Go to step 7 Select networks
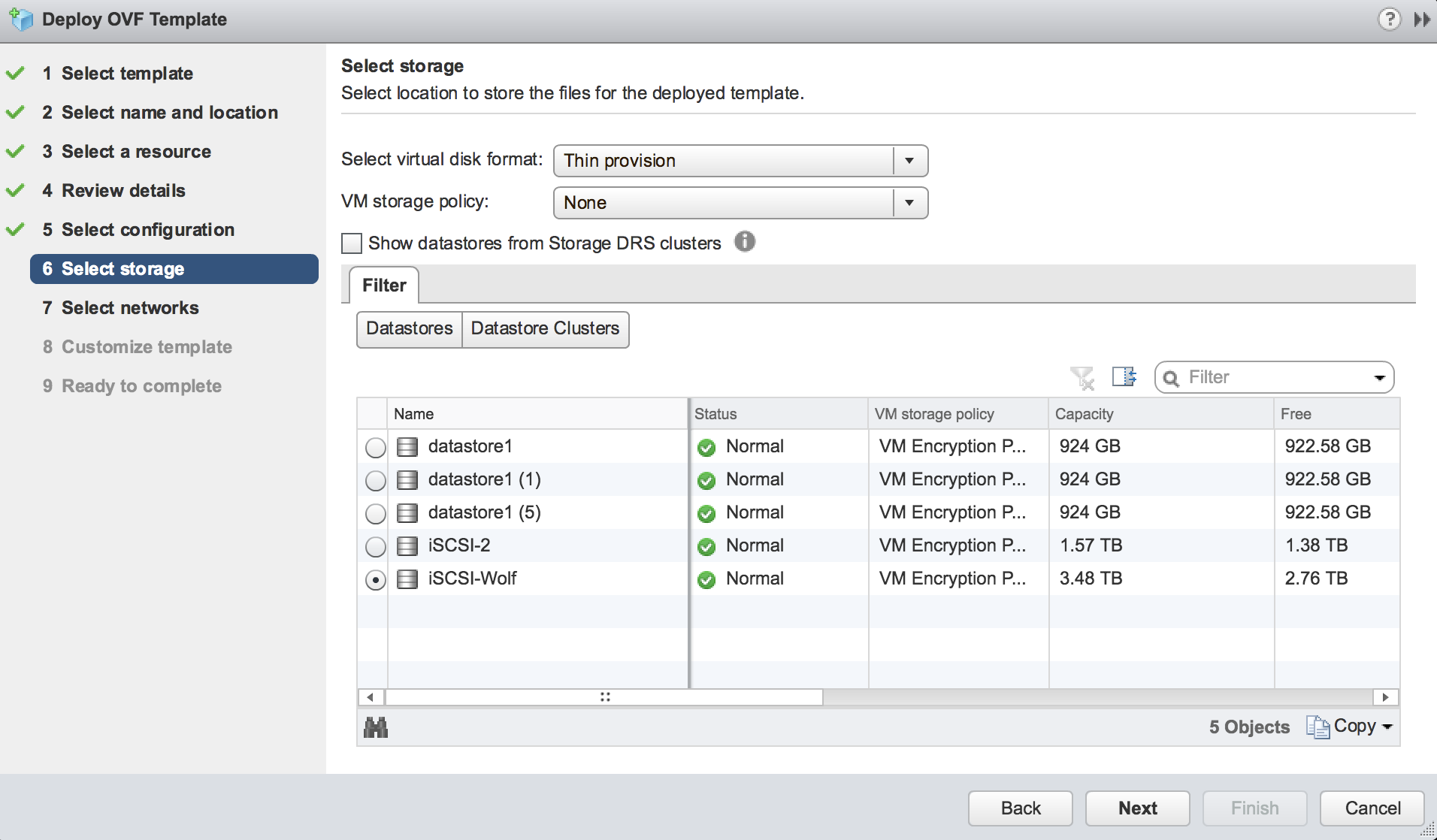The image size is (1437, 840). [130, 308]
